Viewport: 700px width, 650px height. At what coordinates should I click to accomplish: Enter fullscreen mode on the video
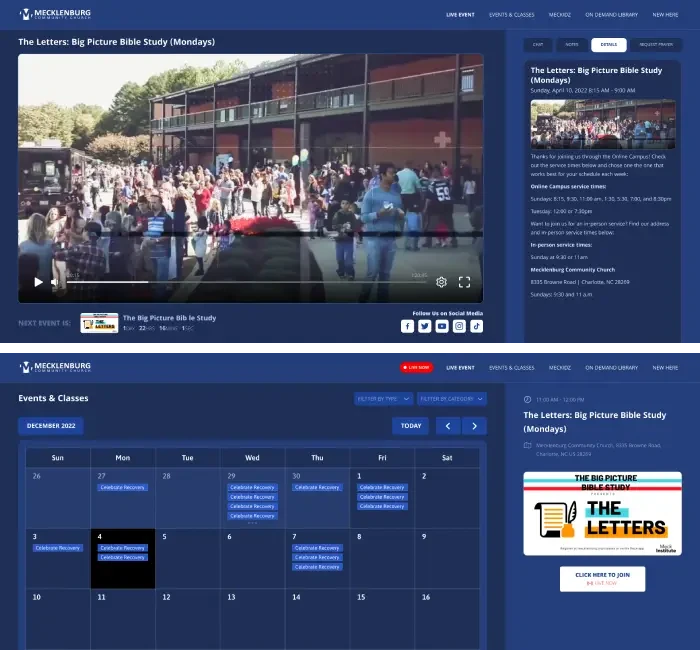coord(464,282)
